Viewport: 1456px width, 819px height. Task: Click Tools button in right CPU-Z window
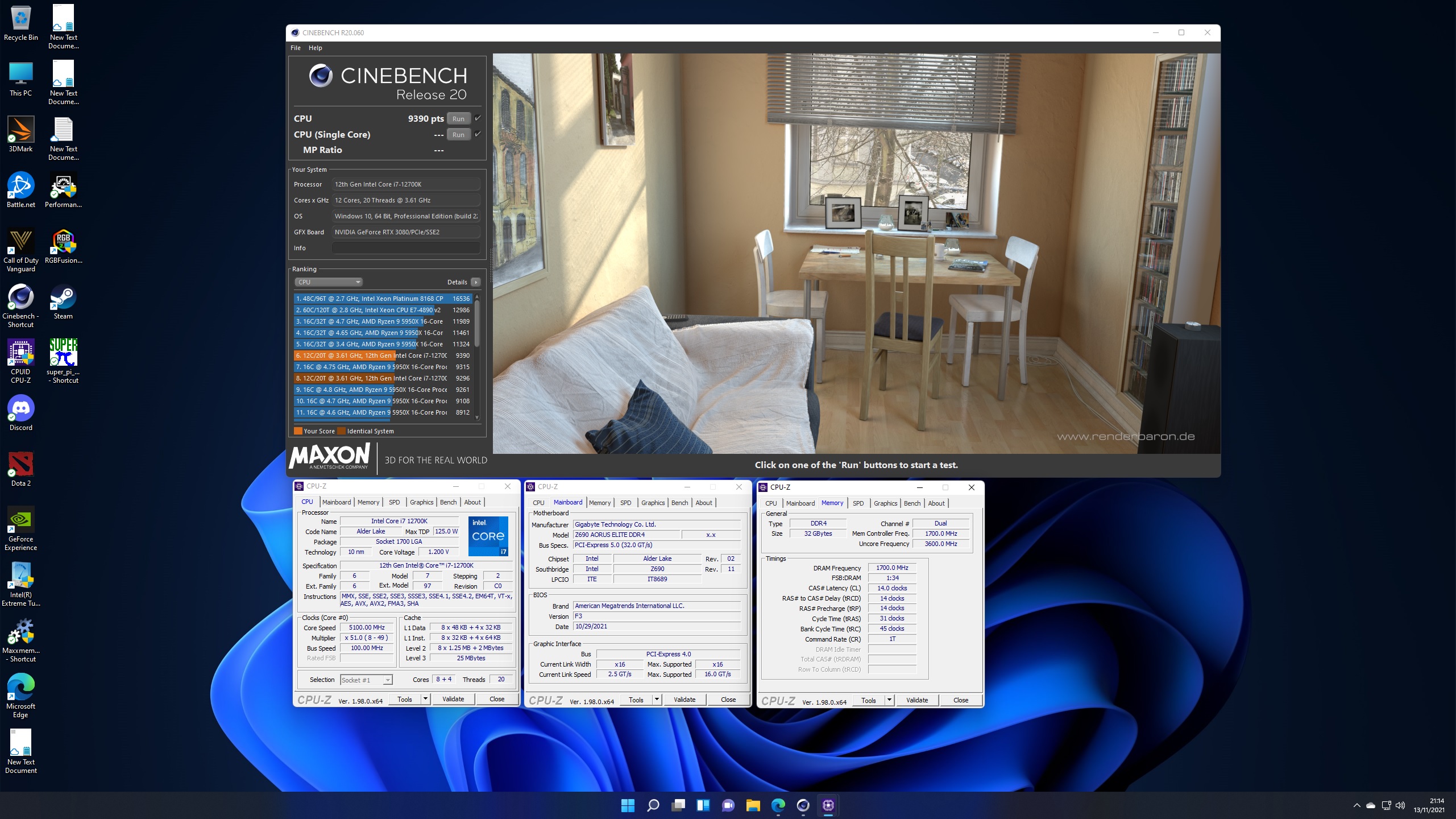(x=869, y=700)
